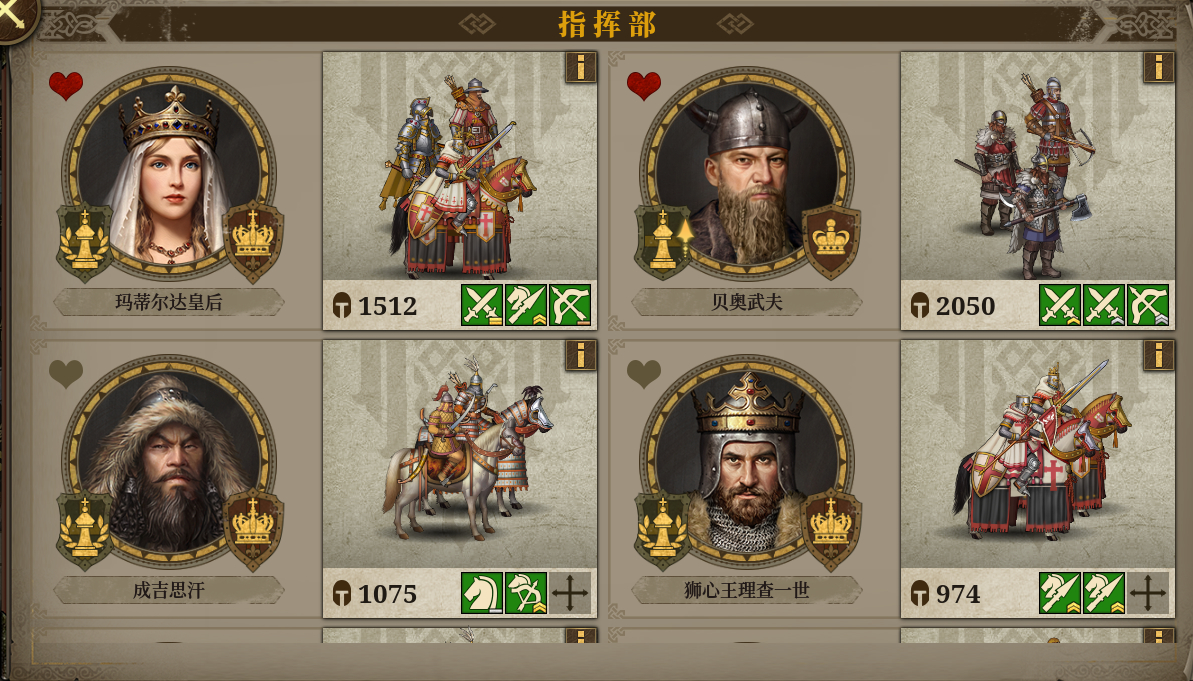
Task: Show info for 成吉思汗's cavalry card
Action: [x=581, y=355]
